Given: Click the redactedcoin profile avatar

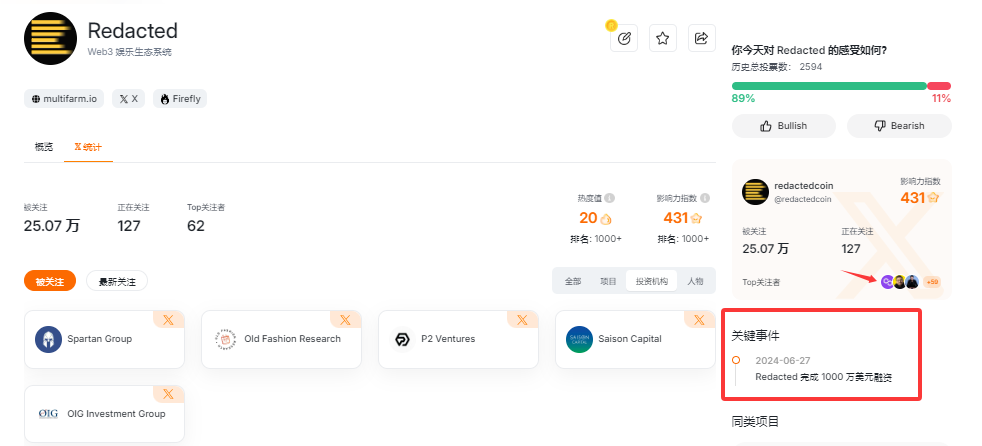Looking at the screenshot, I should tap(755, 192).
